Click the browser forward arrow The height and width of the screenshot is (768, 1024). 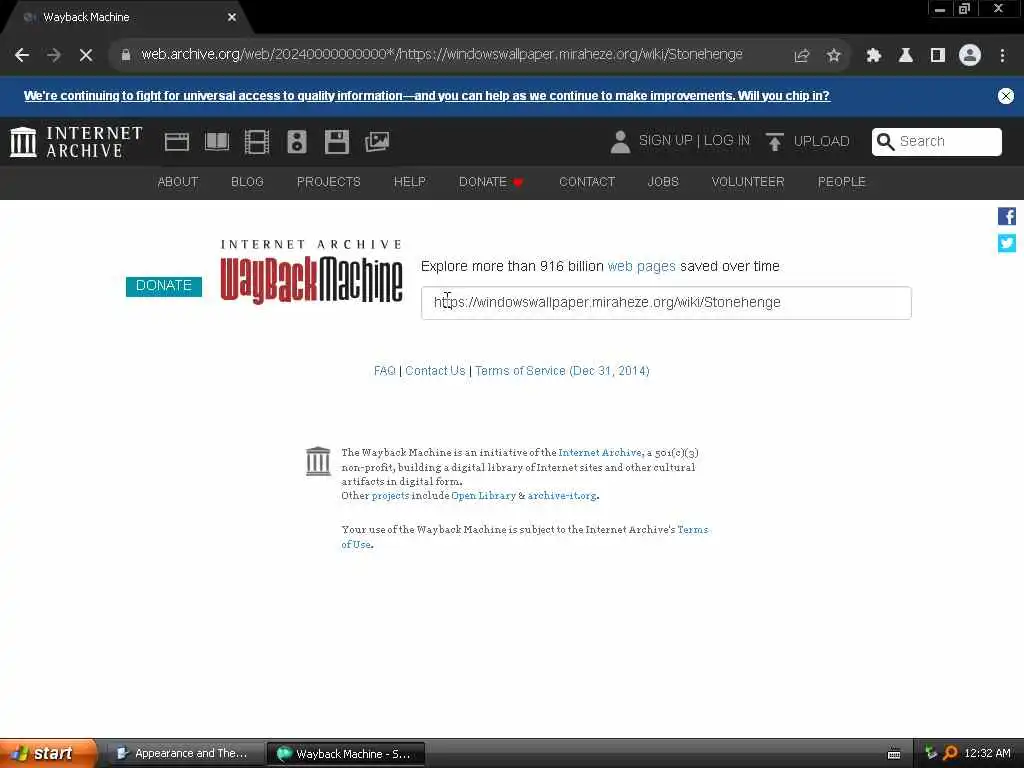coord(54,56)
